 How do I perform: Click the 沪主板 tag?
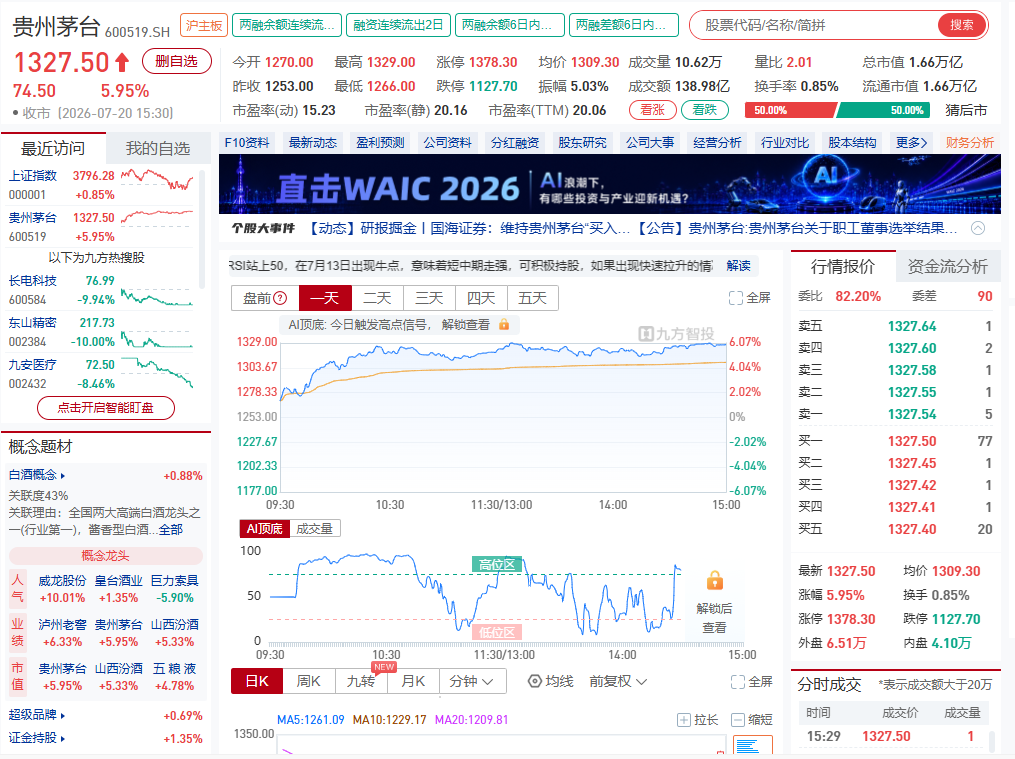pyautogui.click(x=204, y=25)
